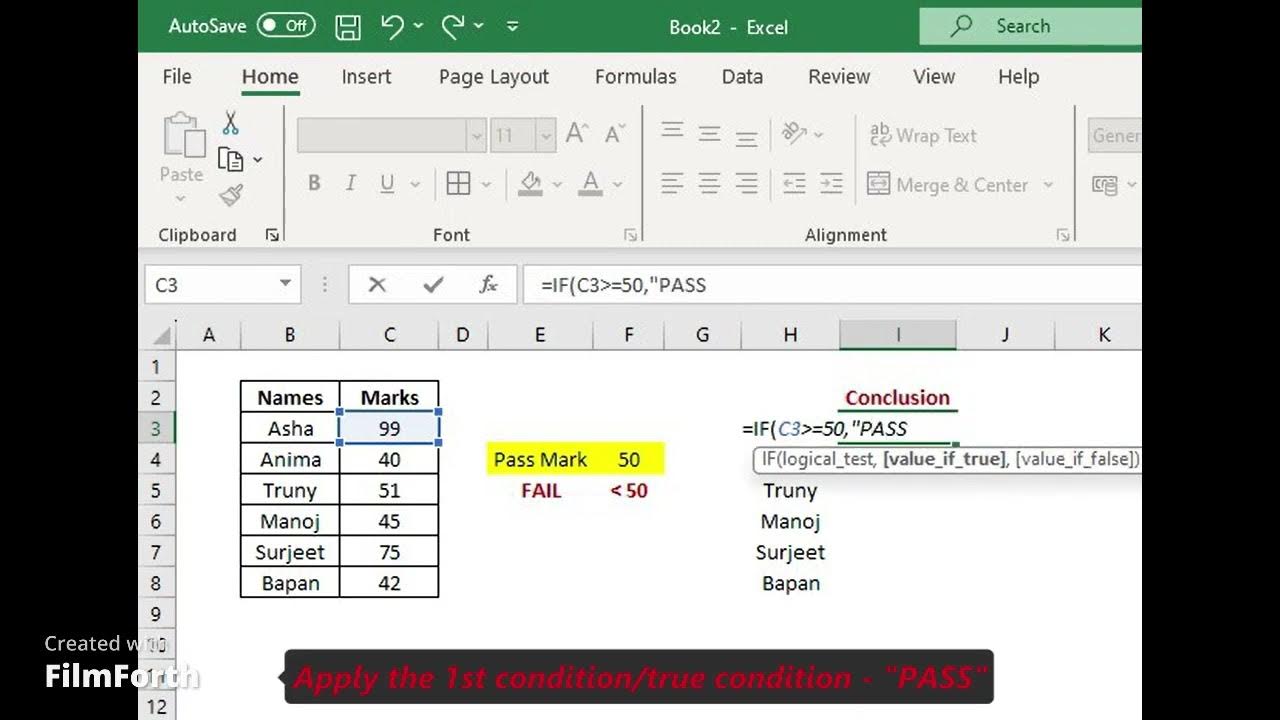The image size is (1280, 720).
Task: Cancel the formula with the X button
Action: 377,285
